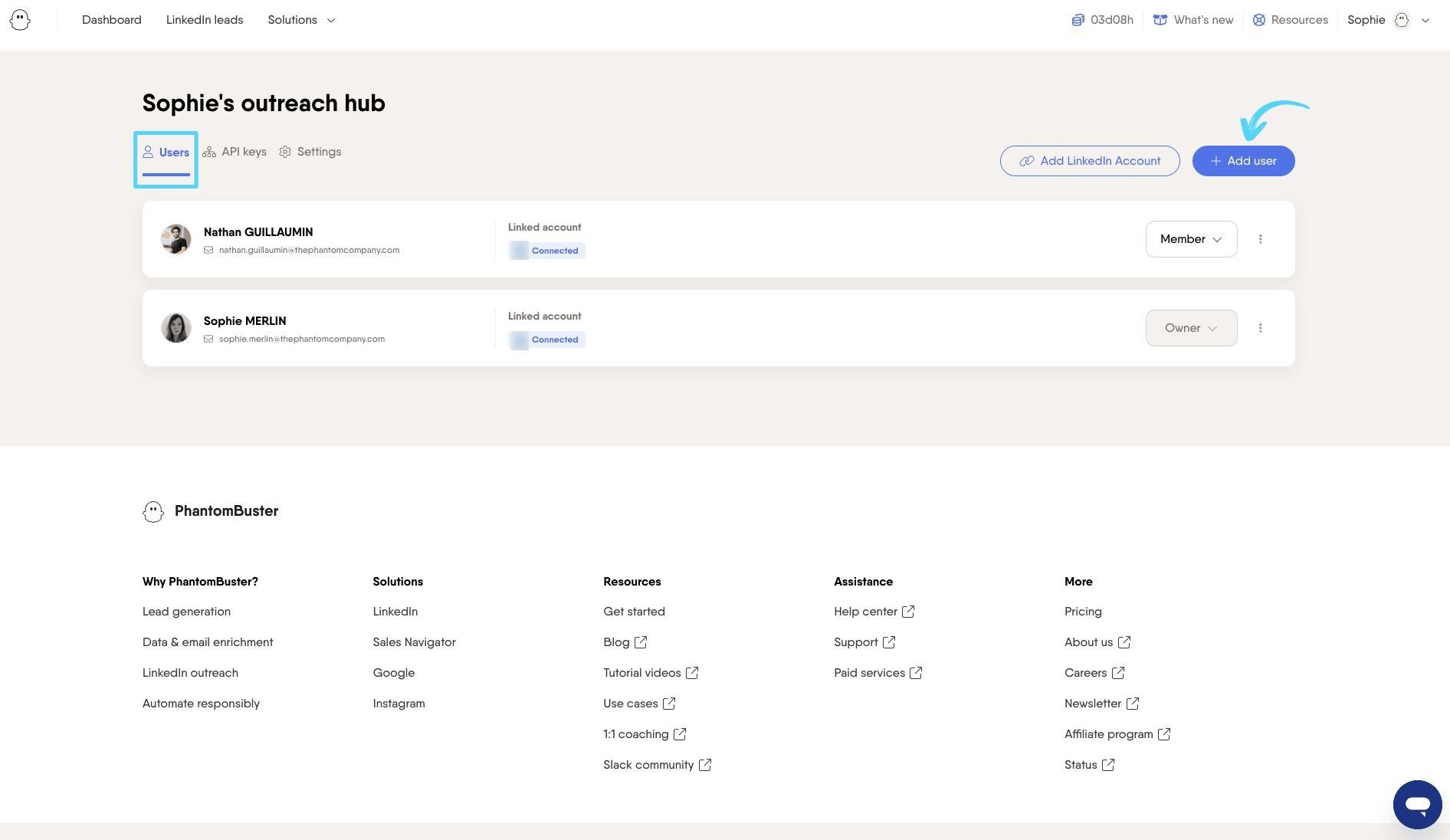Open the Sophie account menu chevron
The width and height of the screenshot is (1450, 840).
1425,21
